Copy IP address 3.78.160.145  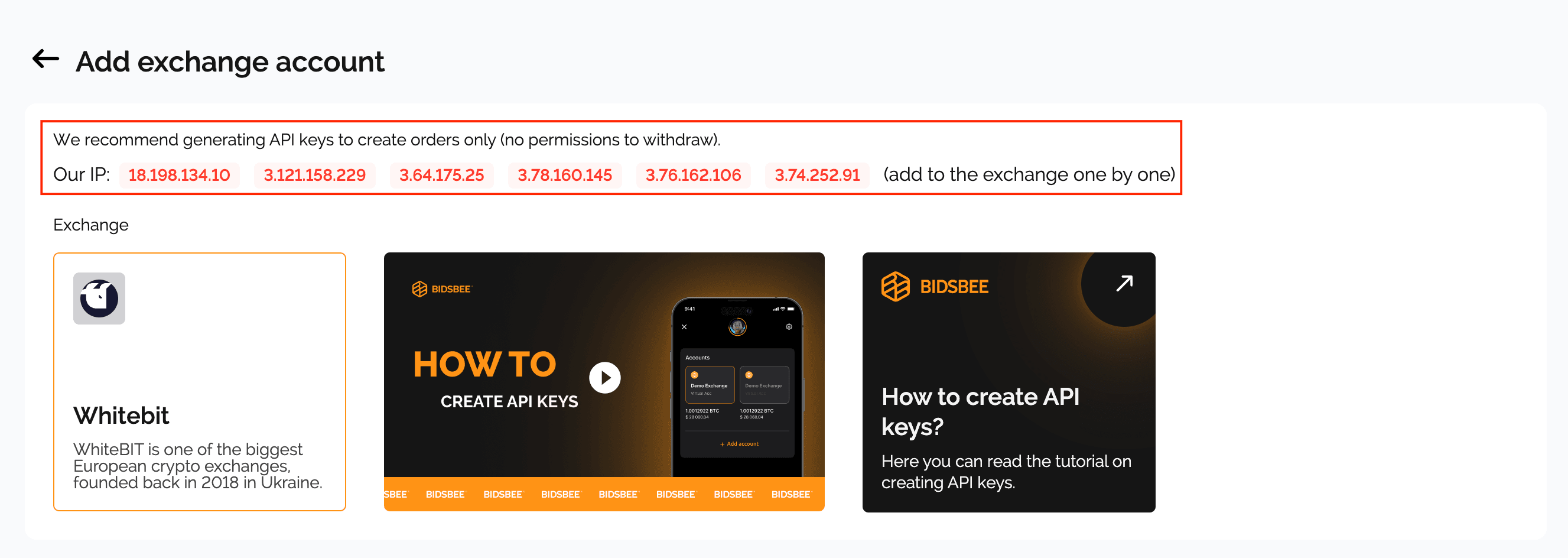[x=564, y=176]
